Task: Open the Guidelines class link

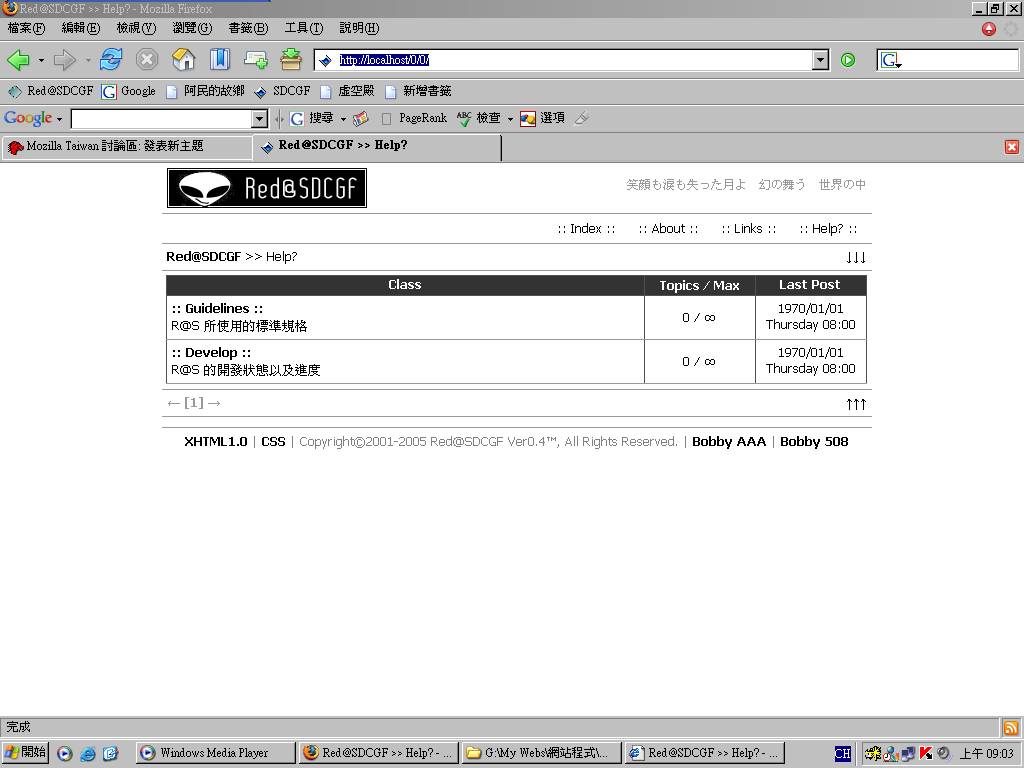Action: [x=217, y=309]
